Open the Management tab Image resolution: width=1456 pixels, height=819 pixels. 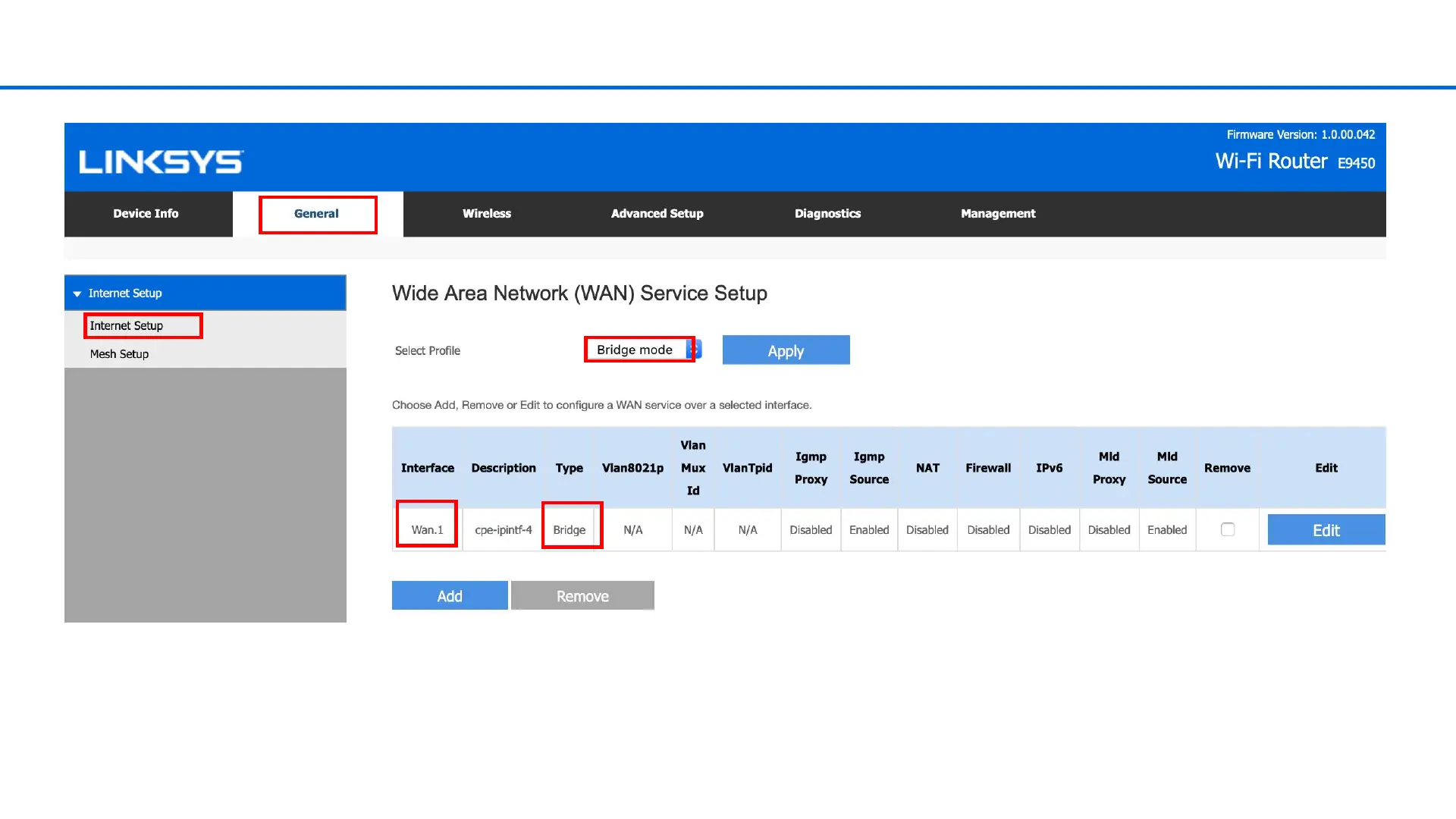point(998,214)
